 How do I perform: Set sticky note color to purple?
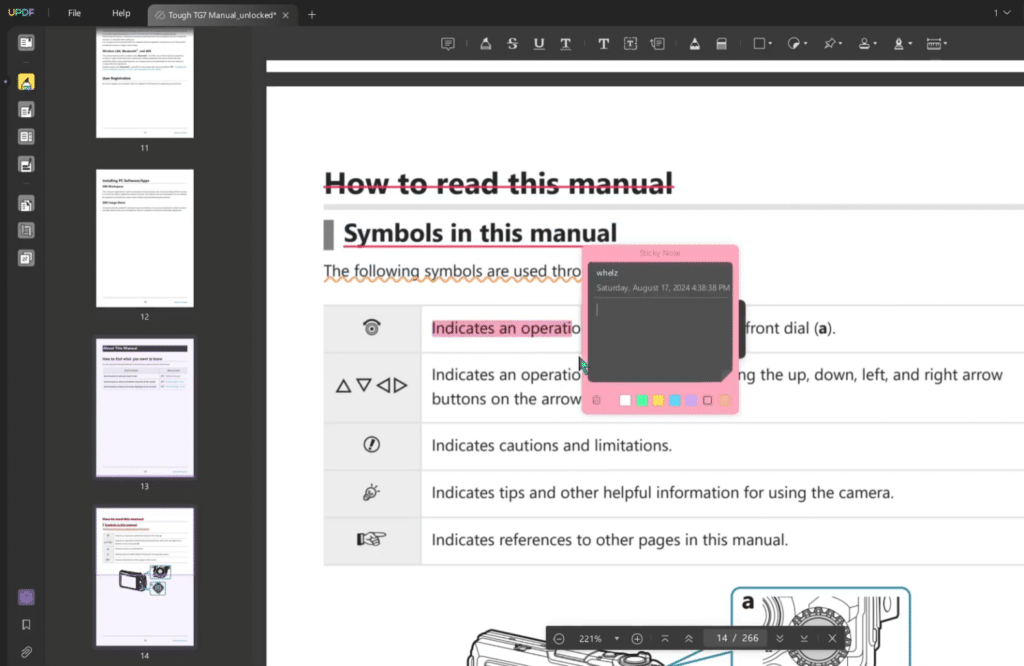pyautogui.click(x=691, y=400)
